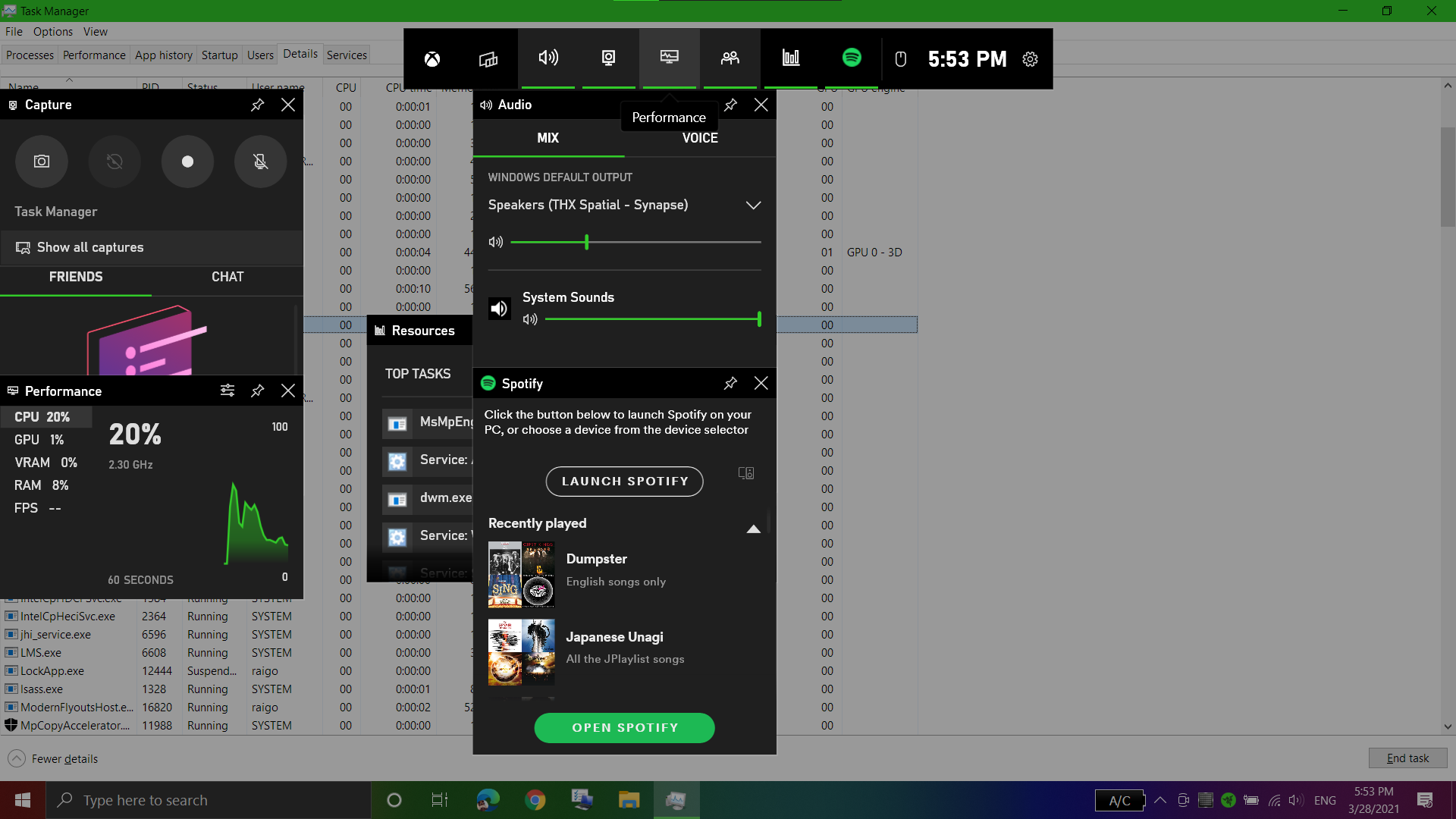1456x819 pixels.
Task: Open File Explorer from the taskbar
Action: pyautogui.click(x=629, y=800)
